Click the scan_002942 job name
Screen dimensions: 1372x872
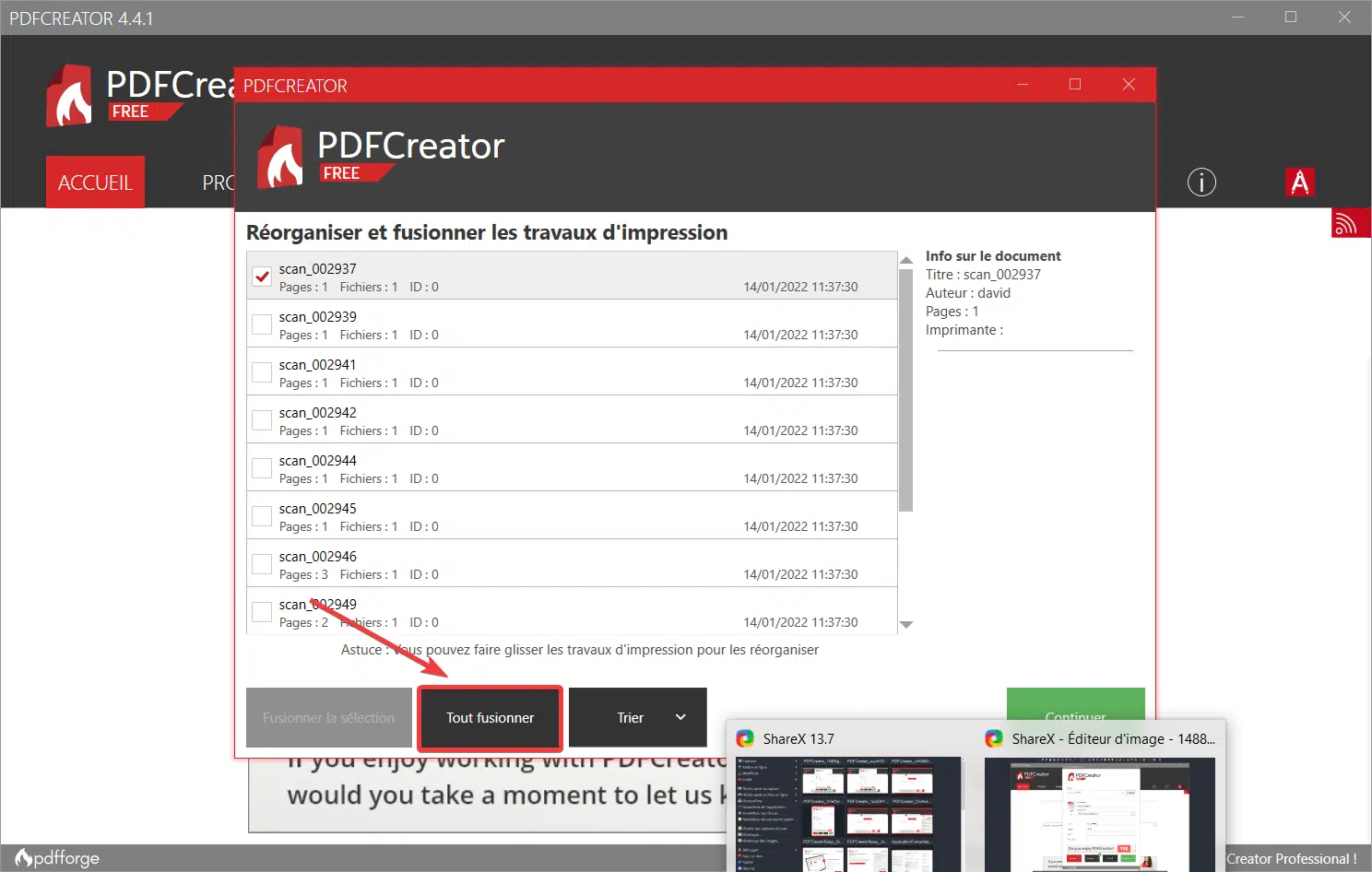pos(318,413)
